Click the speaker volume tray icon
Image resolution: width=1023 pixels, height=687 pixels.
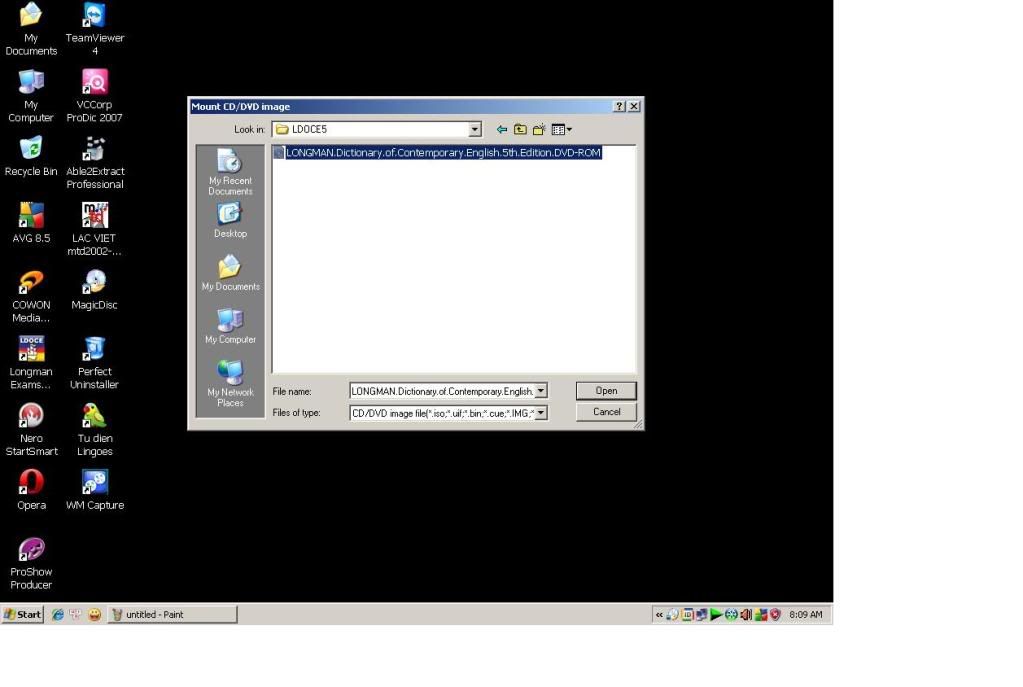746,615
